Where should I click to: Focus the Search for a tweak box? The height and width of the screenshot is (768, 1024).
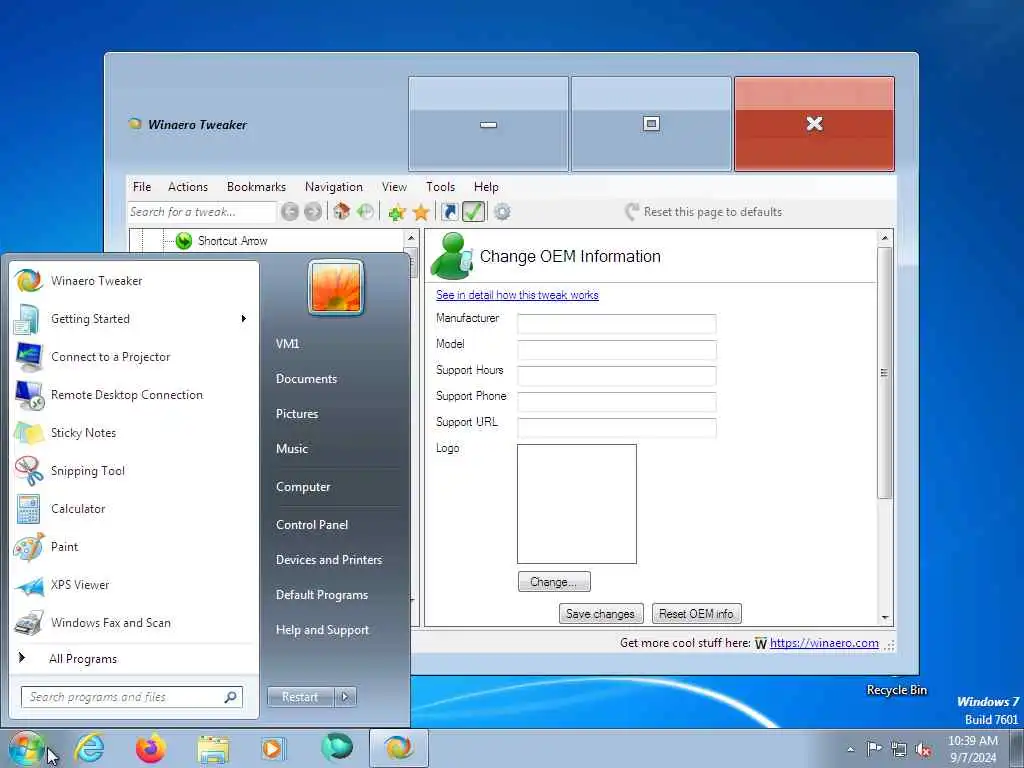[202, 212]
